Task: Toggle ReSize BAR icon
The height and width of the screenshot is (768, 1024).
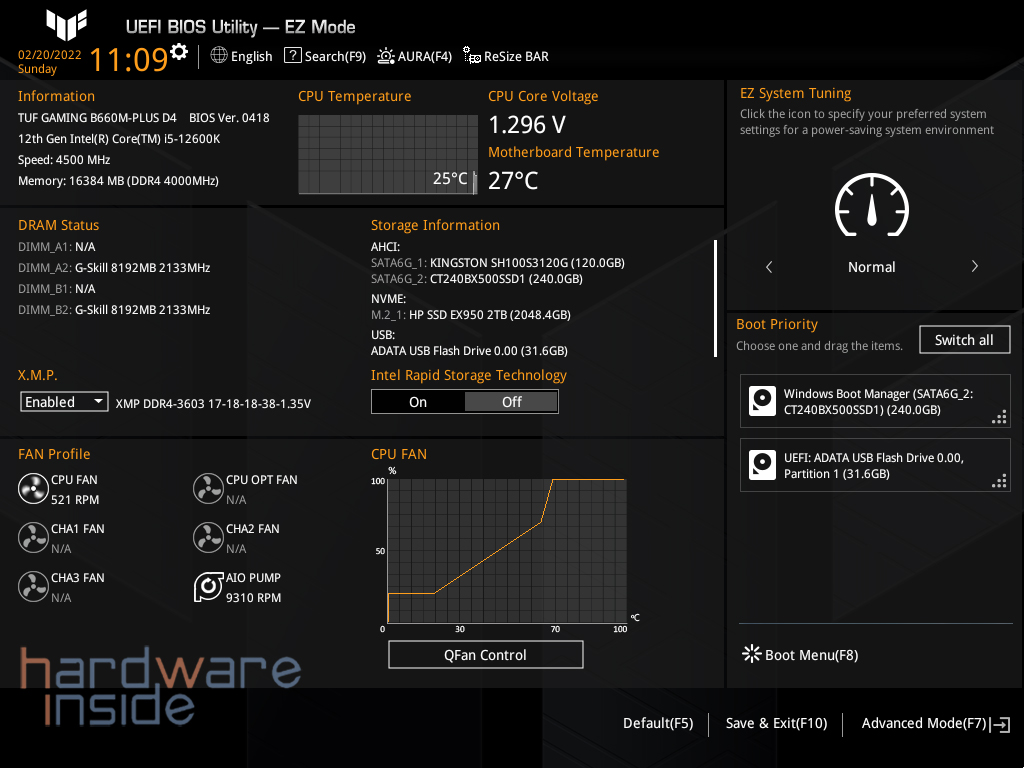Action: pos(472,56)
